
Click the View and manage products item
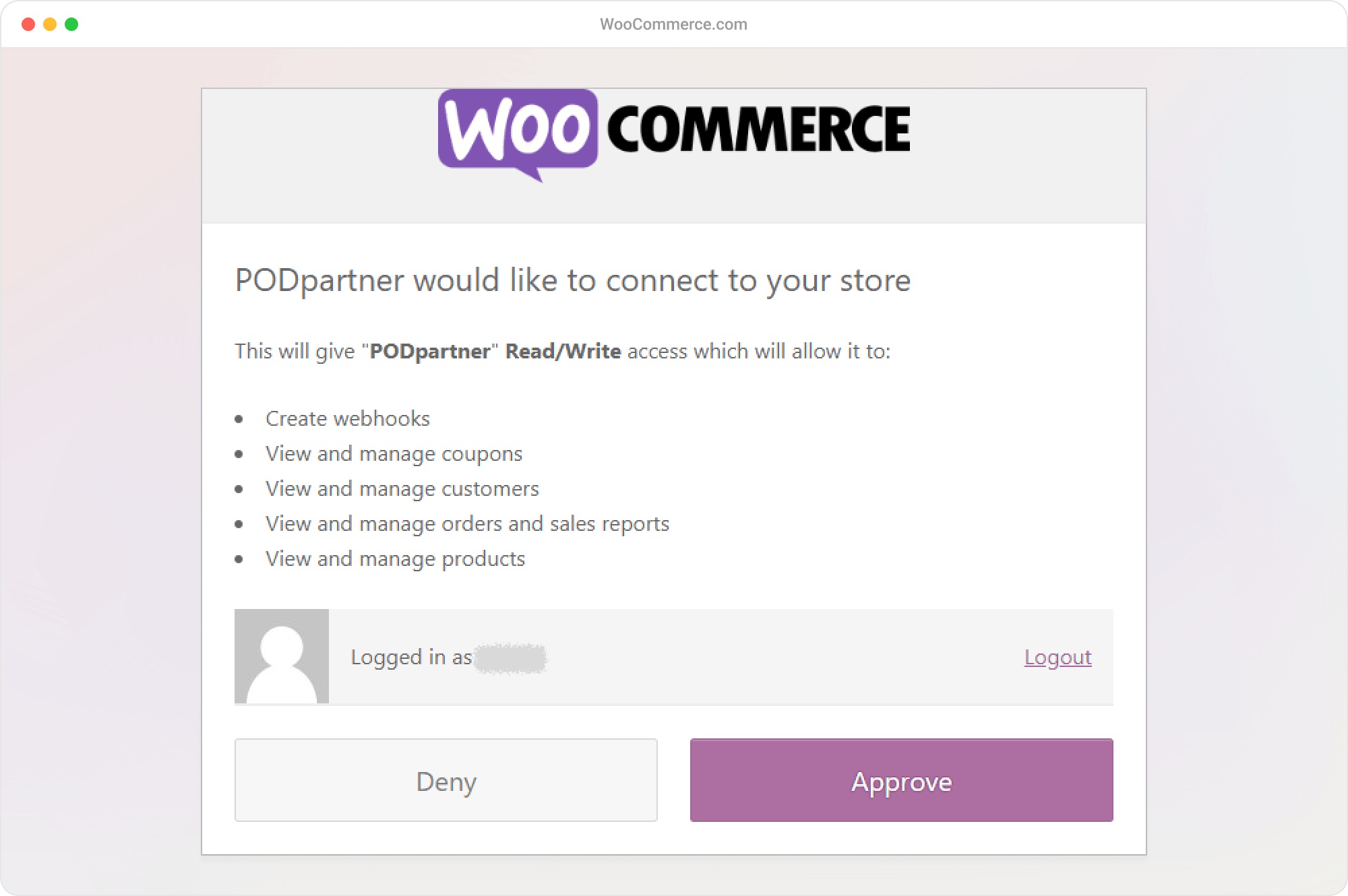(395, 558)
